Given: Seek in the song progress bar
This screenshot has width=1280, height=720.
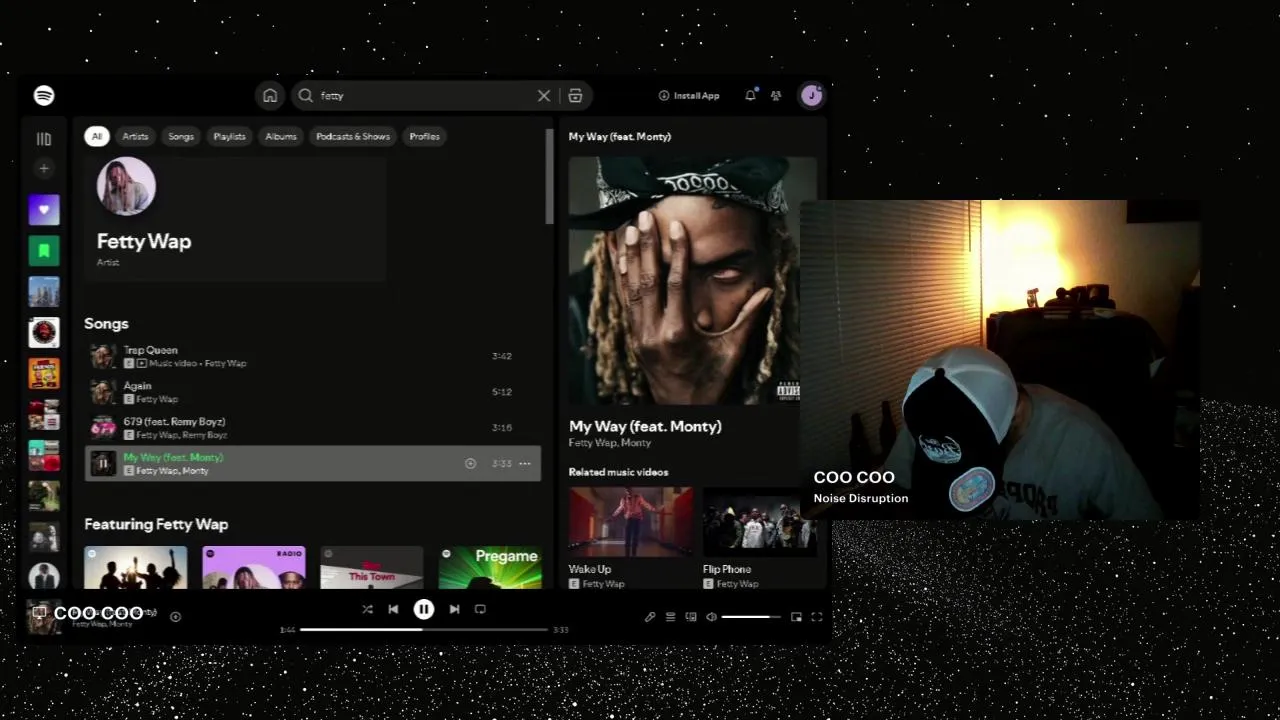Looking at the screenshot, I should click(424, 630).
